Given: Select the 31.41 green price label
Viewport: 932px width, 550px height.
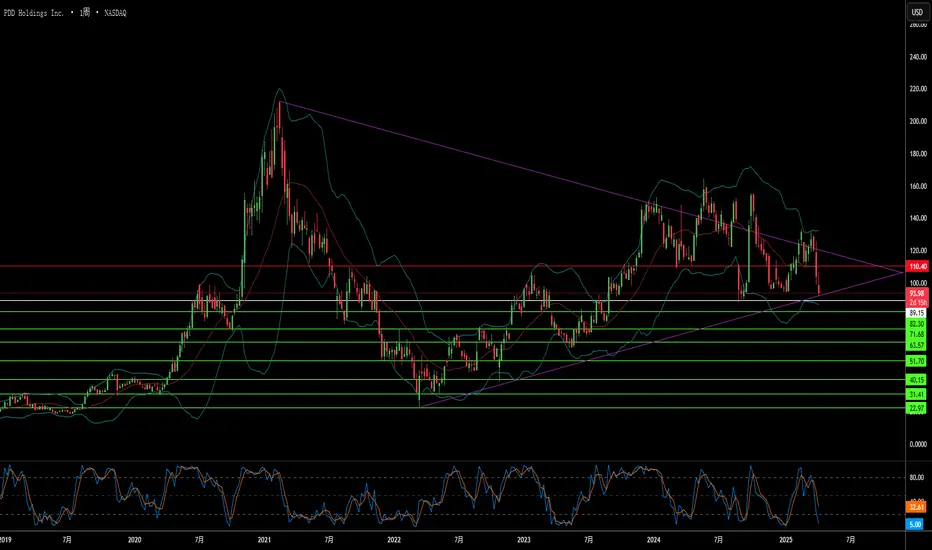Looking at the screenshot, I should (916, 395).
